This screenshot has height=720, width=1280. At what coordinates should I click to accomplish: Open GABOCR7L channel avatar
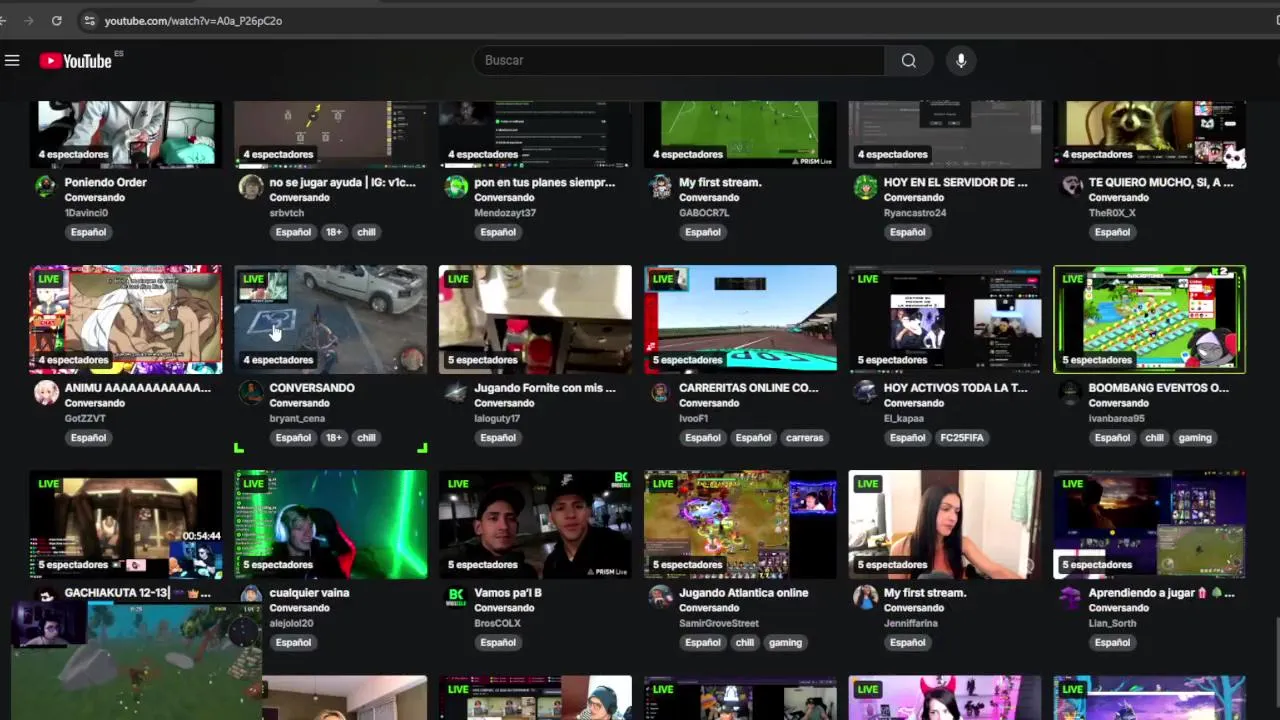pos(661,187)
